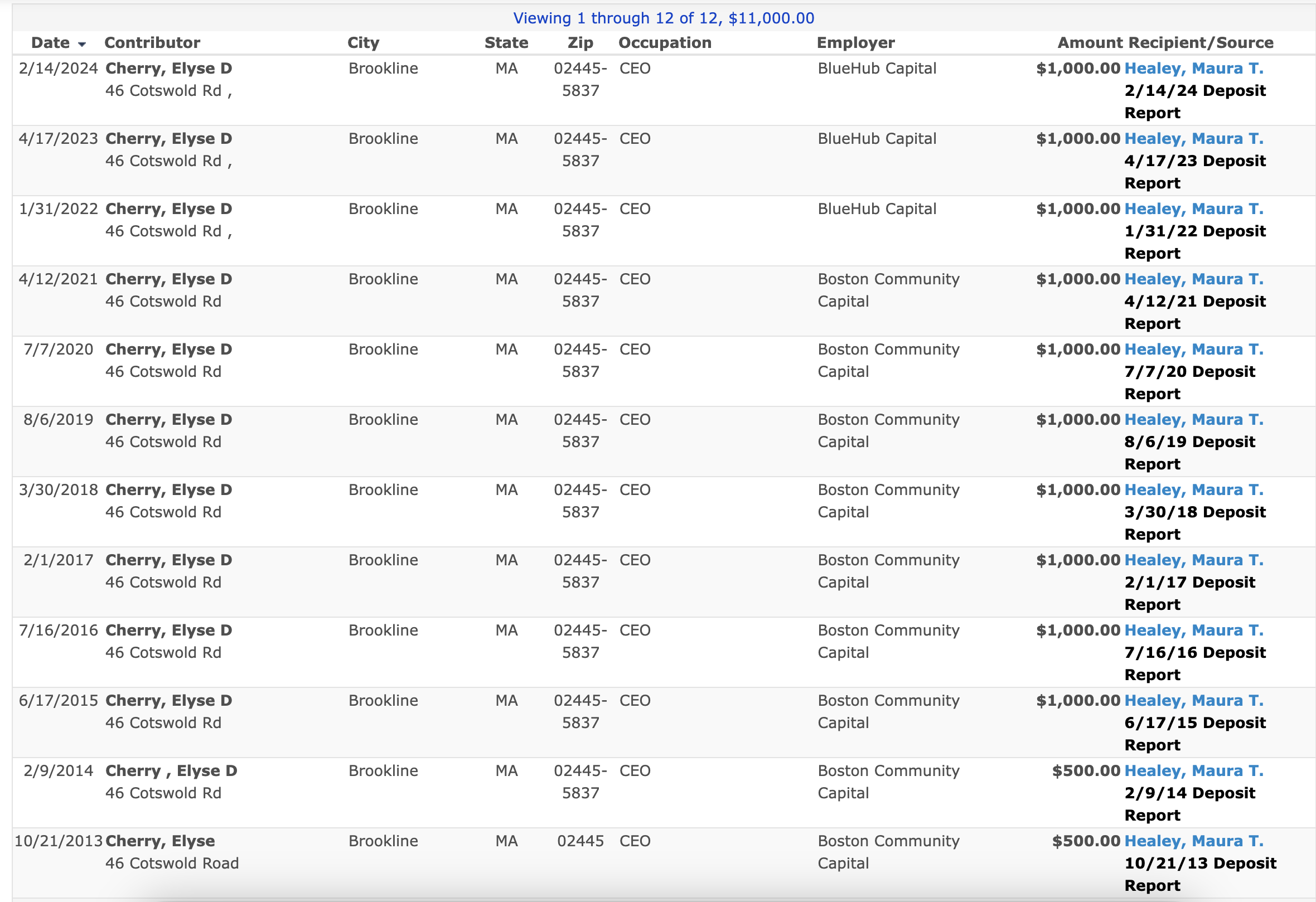Select the 6/17/15 Deposit Report text
The width and height of the screenshot is (1316, 902).
[x=1195, y=734]
